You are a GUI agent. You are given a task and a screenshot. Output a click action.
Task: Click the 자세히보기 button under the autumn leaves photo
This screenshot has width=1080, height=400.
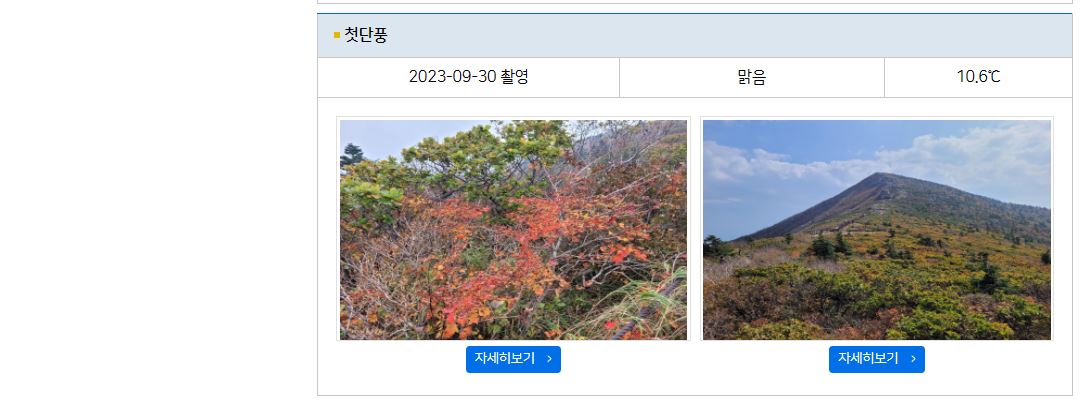(513, 359)
